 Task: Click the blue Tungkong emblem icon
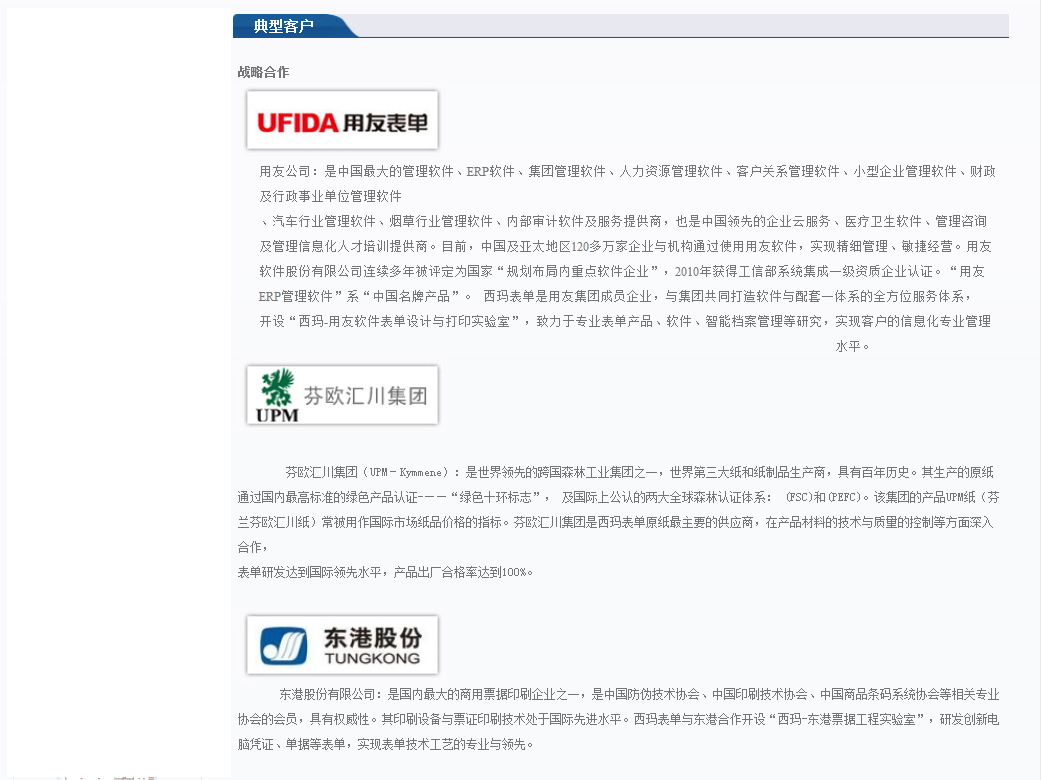[x=284, y=645]
